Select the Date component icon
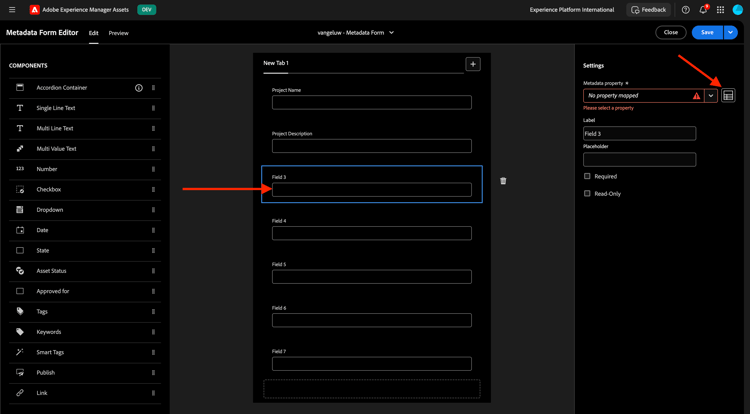 pyautogui.click(x=20, y=230)
